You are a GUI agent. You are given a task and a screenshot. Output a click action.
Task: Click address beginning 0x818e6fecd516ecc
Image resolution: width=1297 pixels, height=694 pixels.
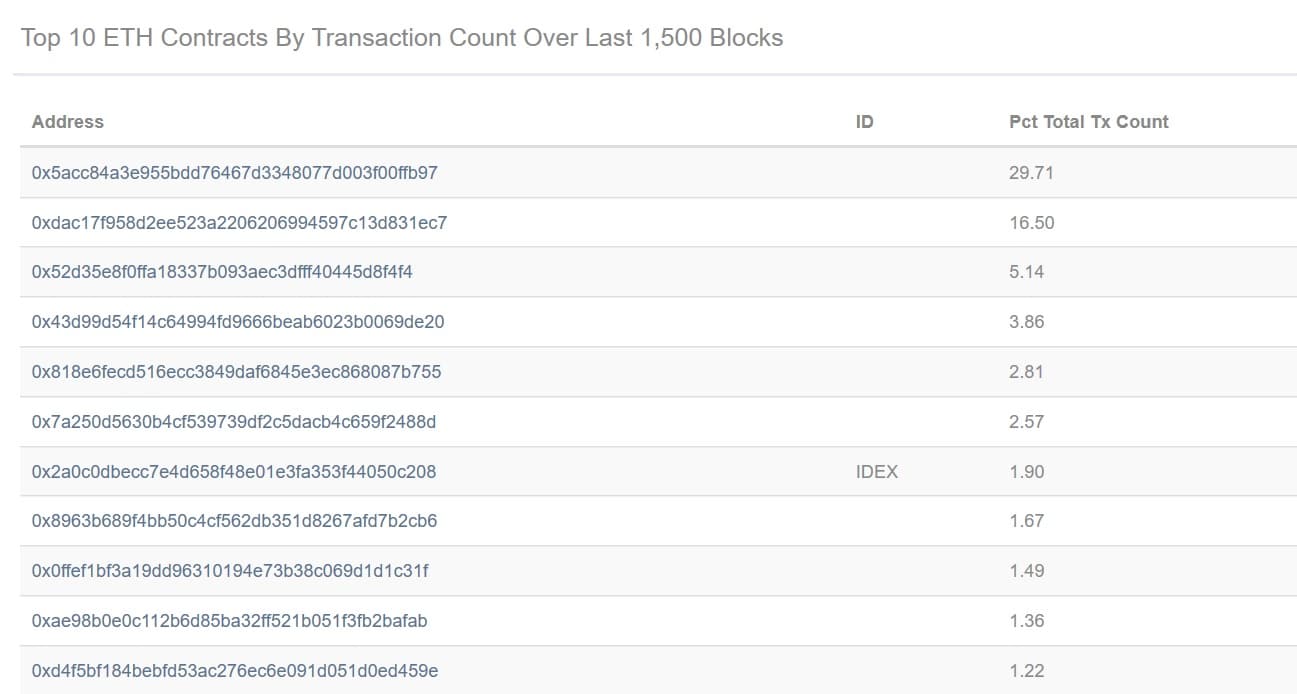pyautogui.click(x=236, y=372)
